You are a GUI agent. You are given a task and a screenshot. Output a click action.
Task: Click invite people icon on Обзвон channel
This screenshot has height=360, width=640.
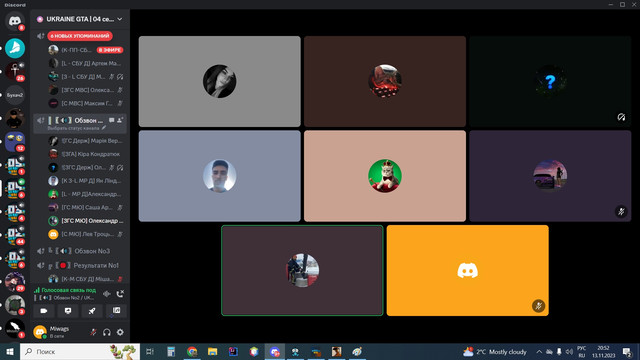120,120
